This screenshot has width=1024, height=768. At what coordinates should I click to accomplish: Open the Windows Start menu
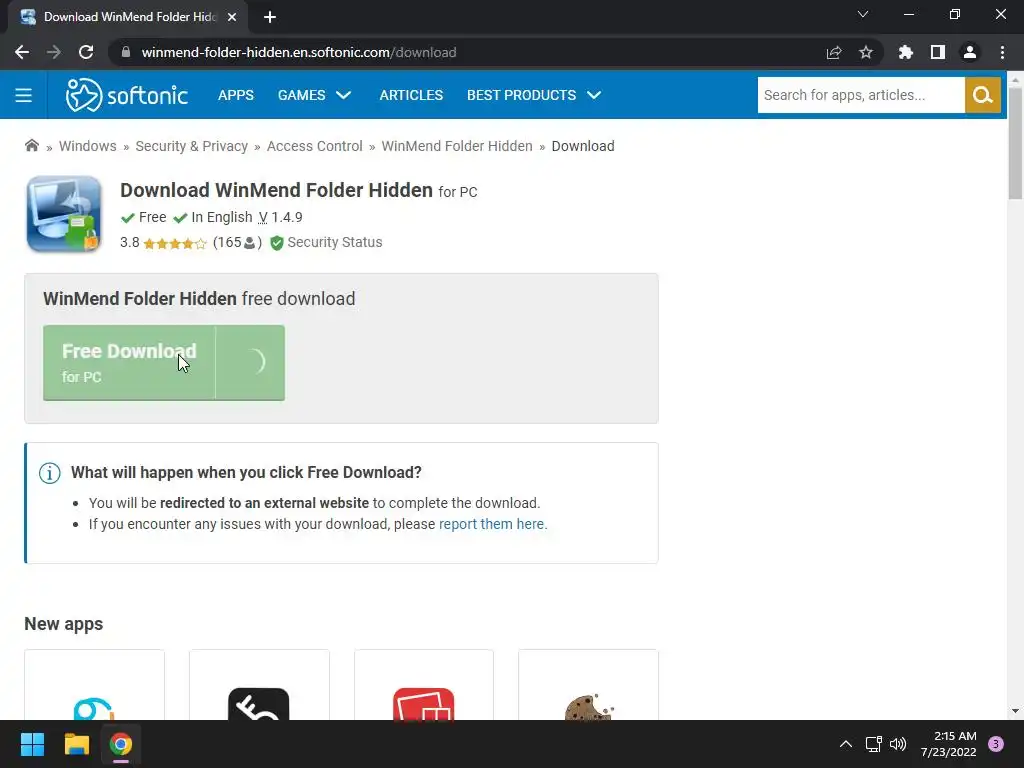32,744
